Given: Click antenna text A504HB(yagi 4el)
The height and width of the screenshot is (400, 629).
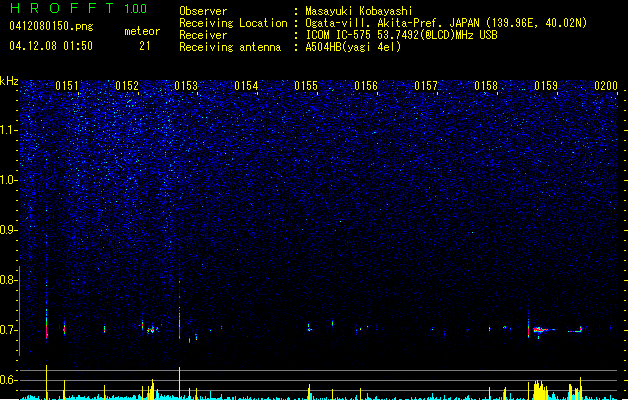Looking at the screenshot, I should point(353,47).
